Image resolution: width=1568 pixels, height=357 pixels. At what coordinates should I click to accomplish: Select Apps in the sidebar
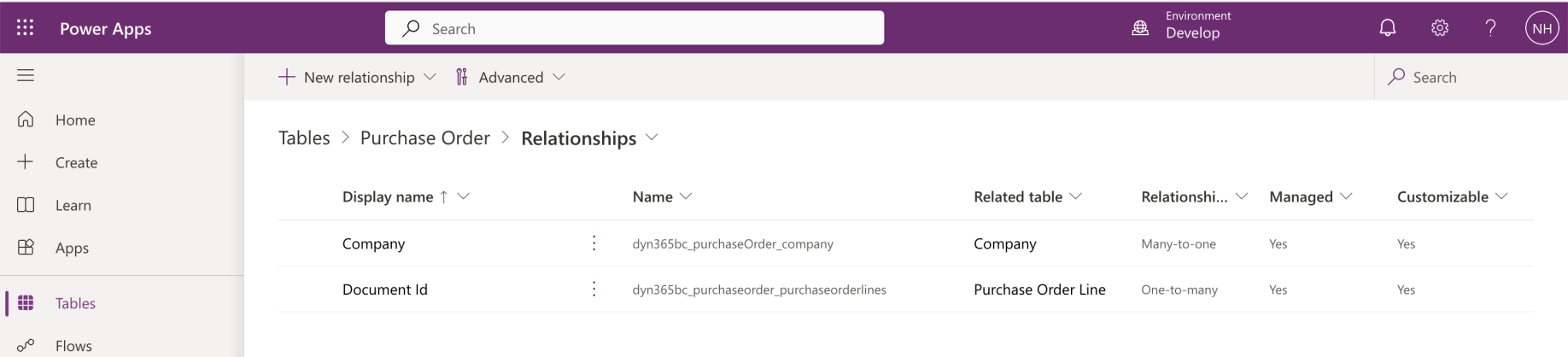point(72,248)
